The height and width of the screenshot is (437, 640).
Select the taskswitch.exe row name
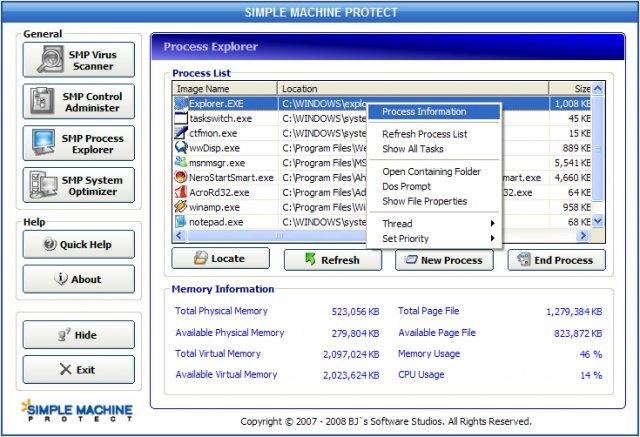click(x=220, y=119)
